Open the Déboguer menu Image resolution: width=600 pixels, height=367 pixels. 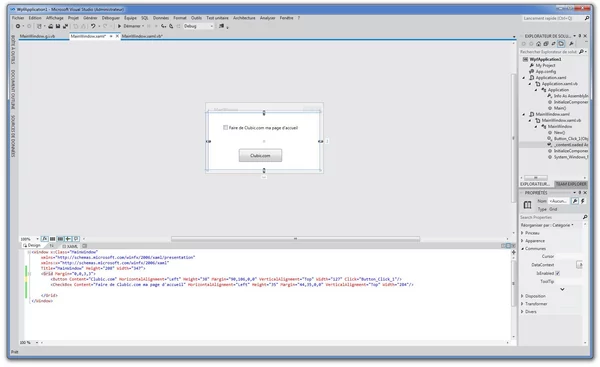[x=111, y=18]
